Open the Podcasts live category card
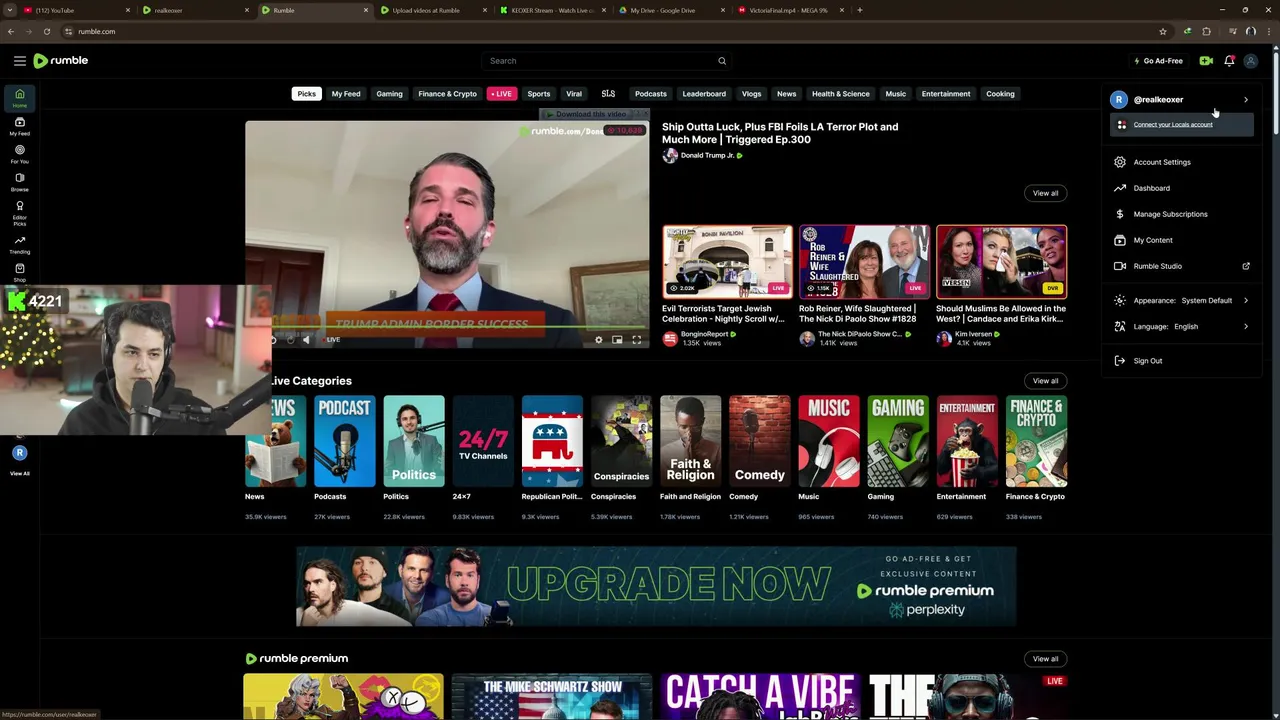Screen dimensions: 1280x720 (344, 441)
